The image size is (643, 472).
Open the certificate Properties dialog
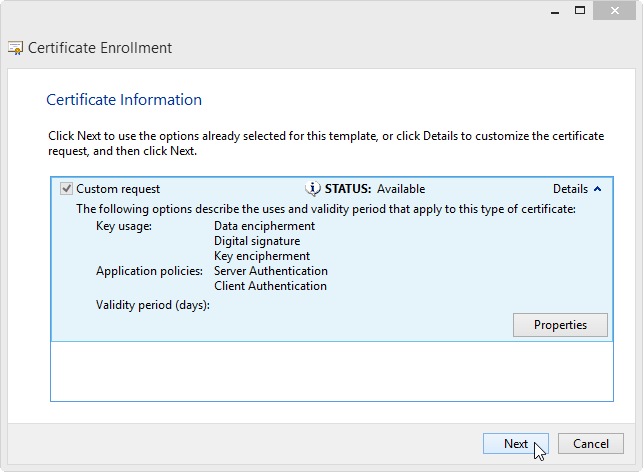click(x=560, y=325)
